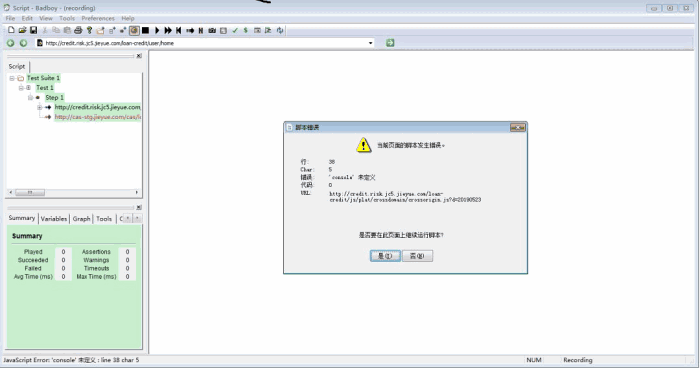Go forward with the green right arrow button
Image resolution: width=700 pixels, height=368 pixels.
point(23,43)
